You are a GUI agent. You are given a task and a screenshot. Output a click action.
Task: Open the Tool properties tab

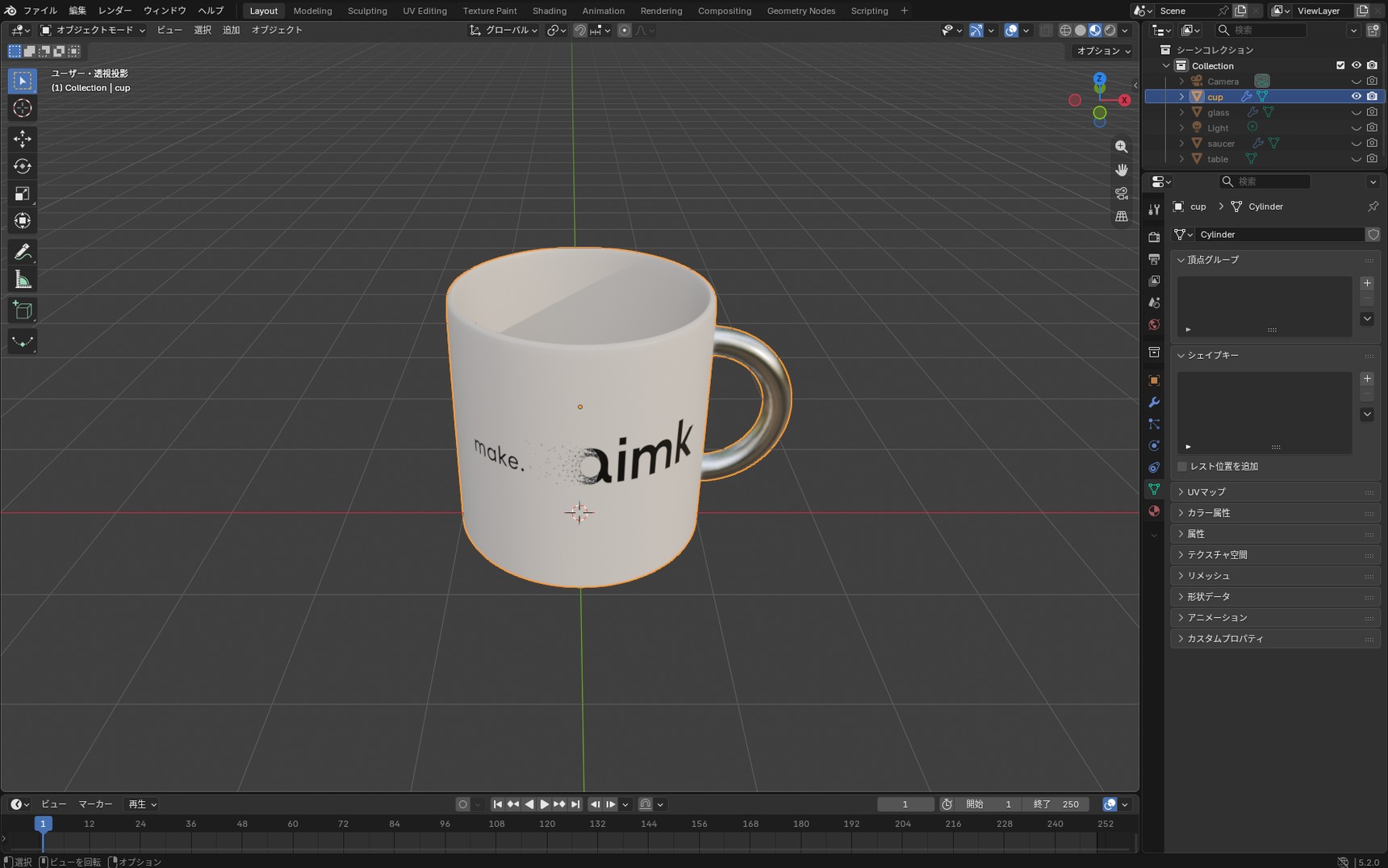click(x=1154, y=209)
